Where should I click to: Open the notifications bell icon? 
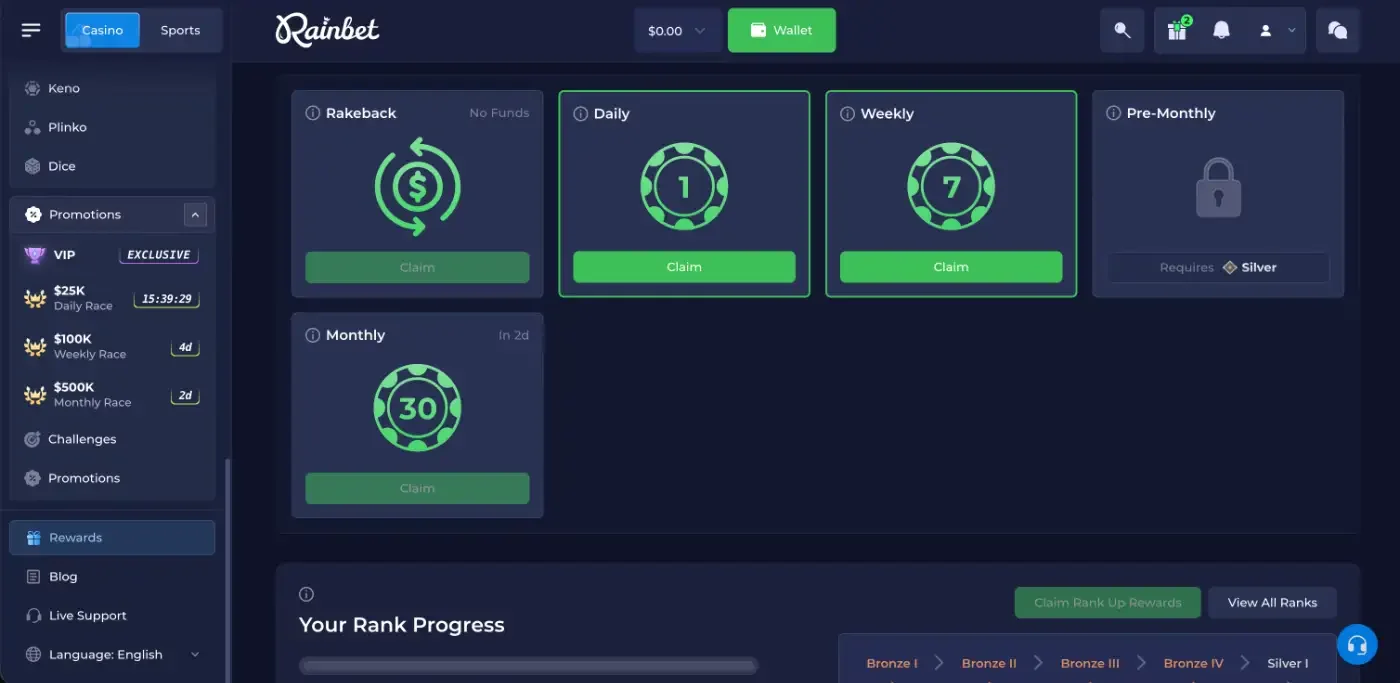point(1221,30)
